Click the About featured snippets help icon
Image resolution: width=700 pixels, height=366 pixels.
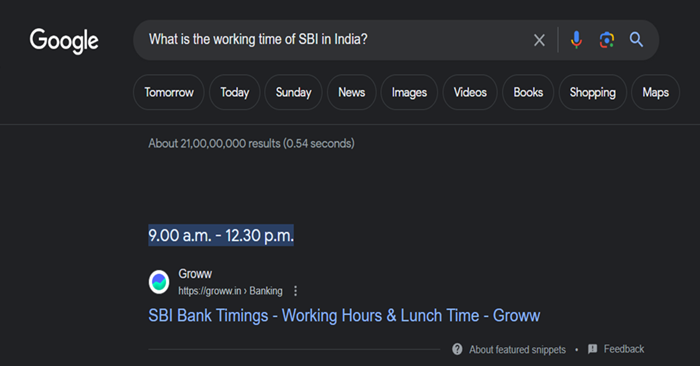point(457,349)
